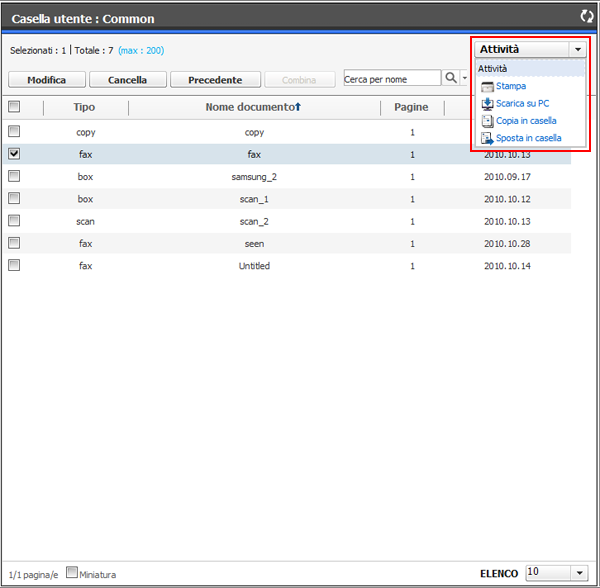
Task: Click the Stampa printer icon
Action: coord(487,87)
